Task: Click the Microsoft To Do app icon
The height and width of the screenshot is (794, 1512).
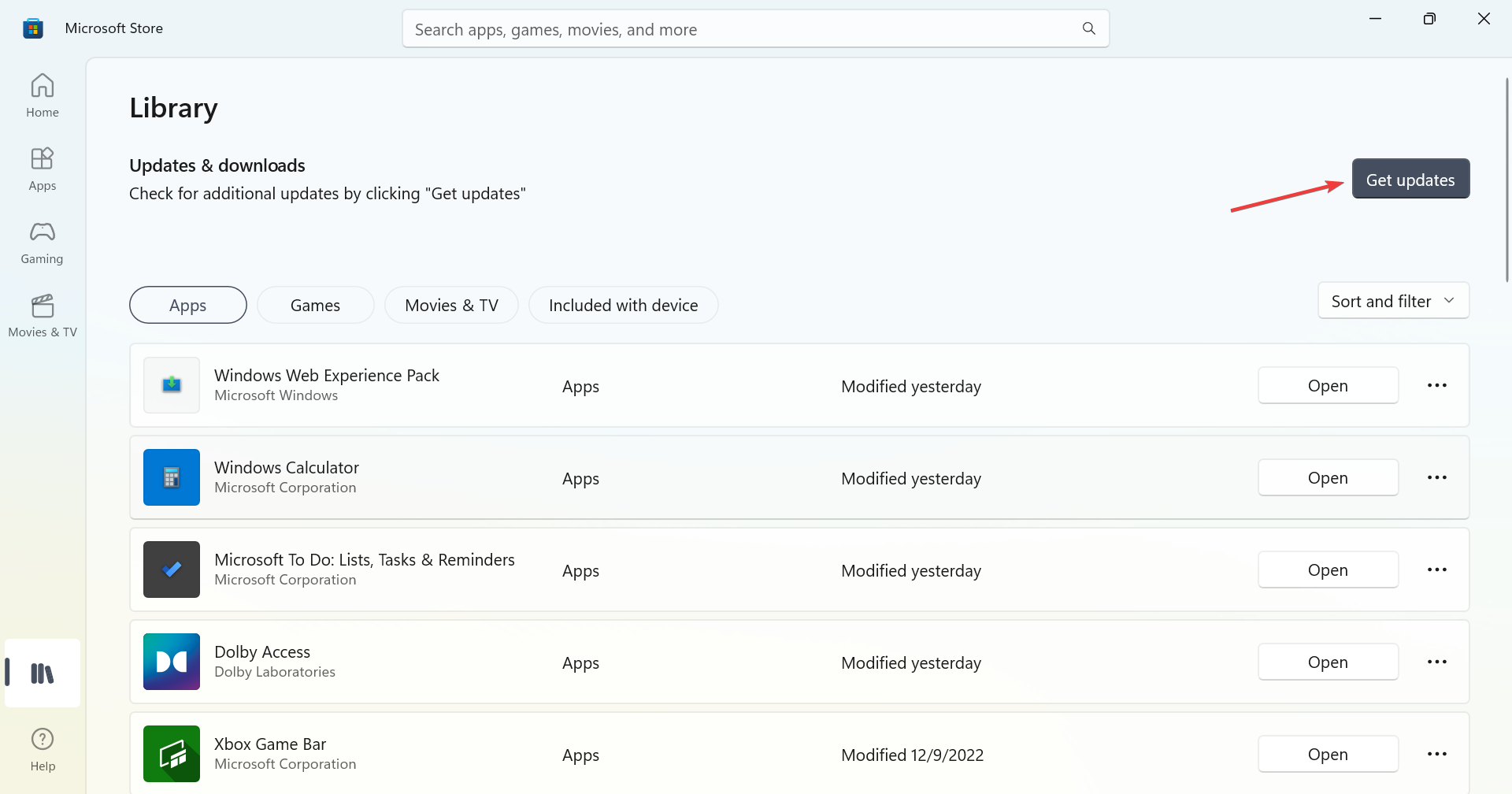Action: point(172,570)
